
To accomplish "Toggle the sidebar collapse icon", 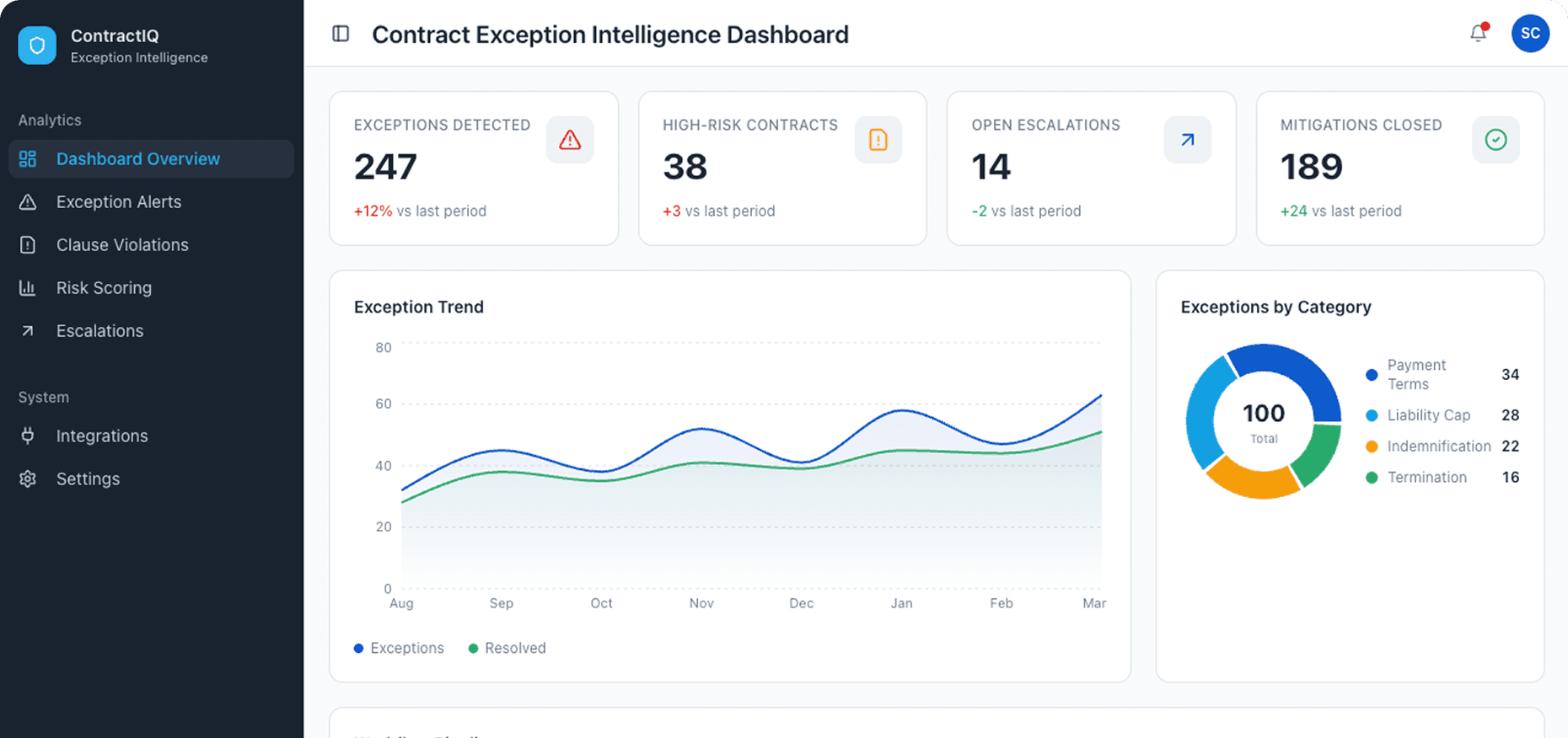I will (341, 34).
